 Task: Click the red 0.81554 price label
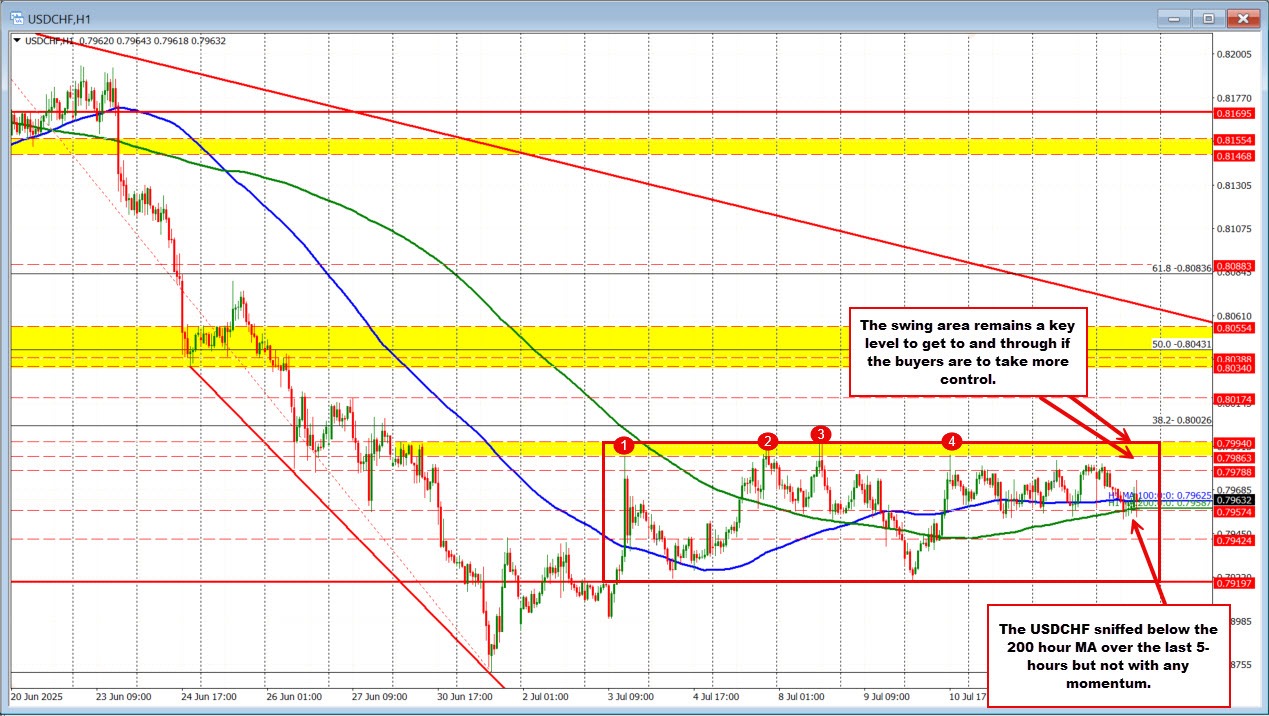coord(1232,140)
